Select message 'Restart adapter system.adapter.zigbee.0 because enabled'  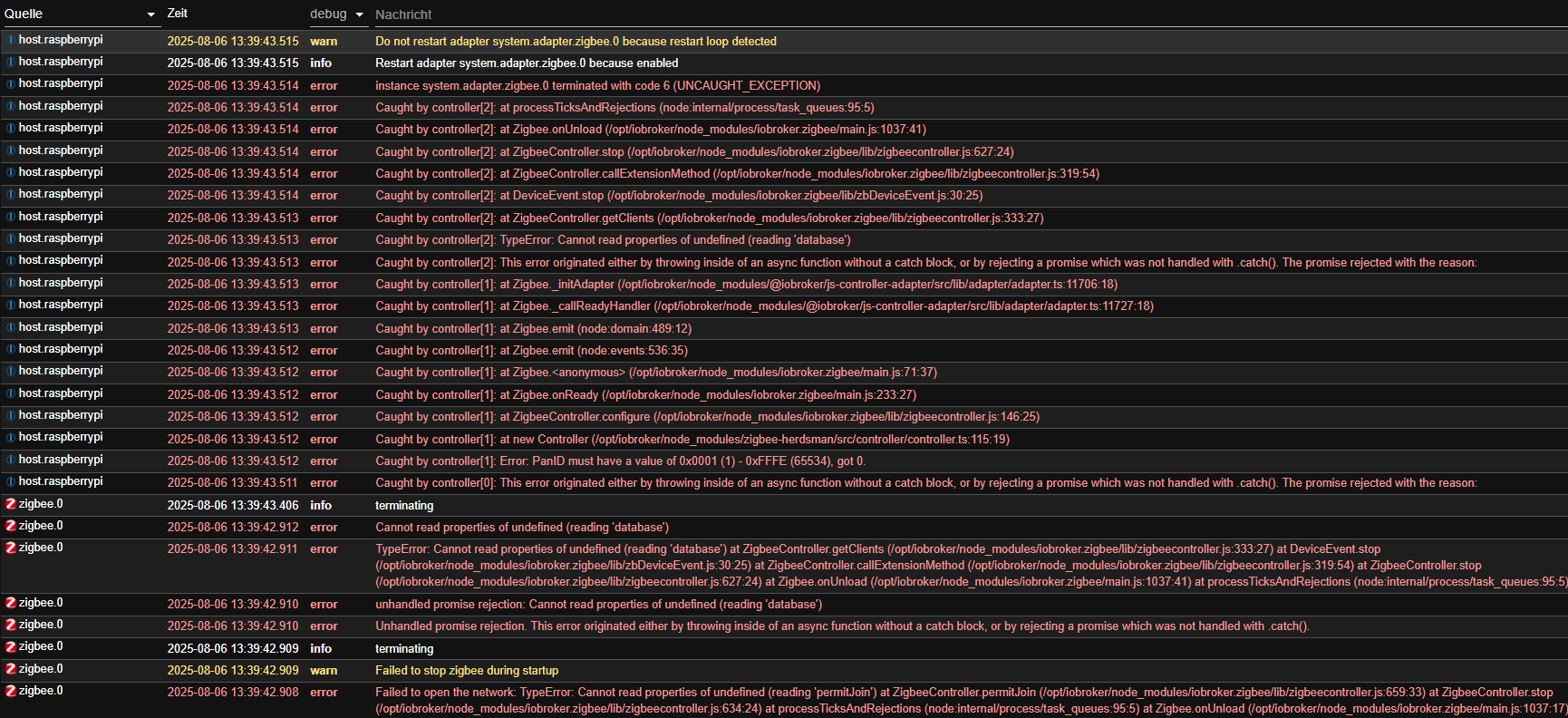(527, 63)
